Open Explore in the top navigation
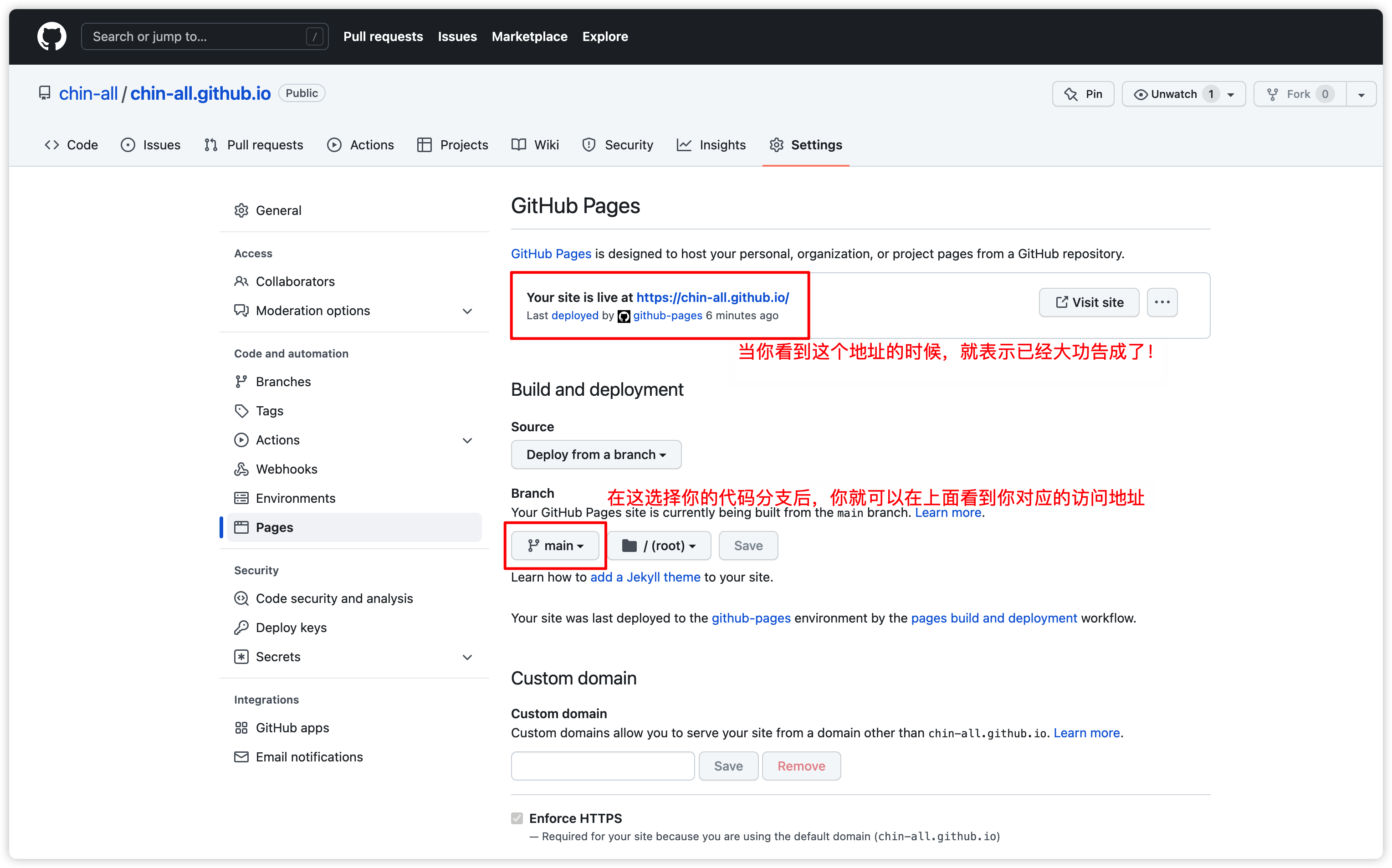Screen dimensions: 1392x868 point(604,37)
